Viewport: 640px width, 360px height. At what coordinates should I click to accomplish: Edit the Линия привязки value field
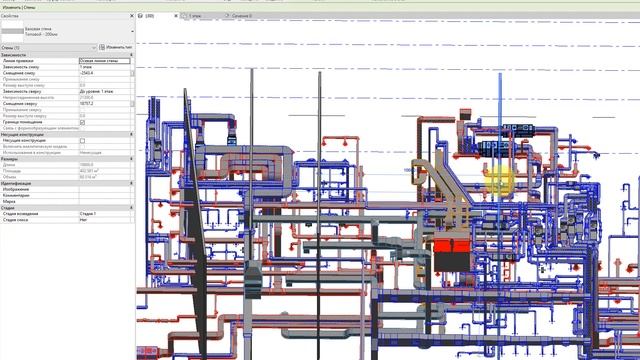[104, 61]
